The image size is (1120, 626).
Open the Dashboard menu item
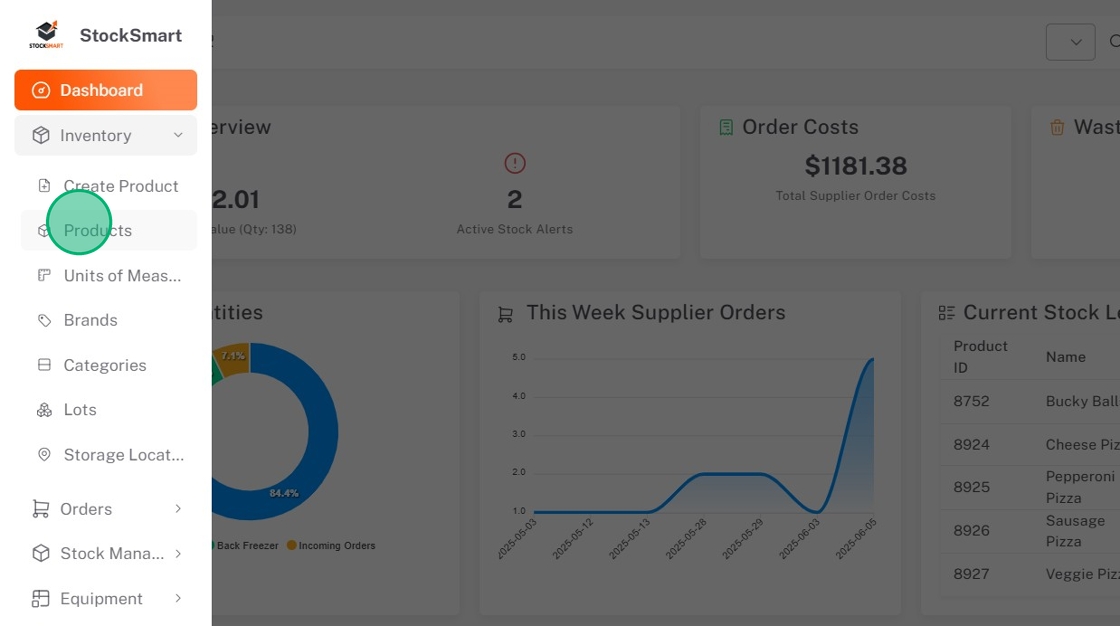106,90
